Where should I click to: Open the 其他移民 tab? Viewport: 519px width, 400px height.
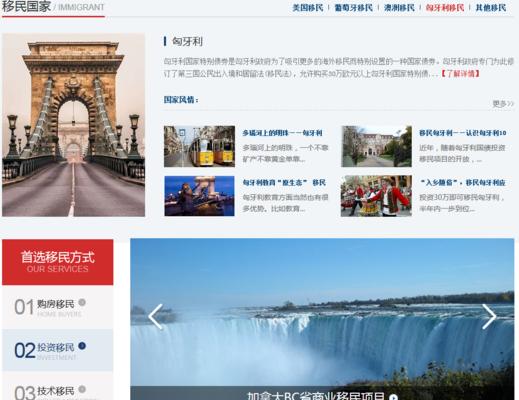point(491,7)
